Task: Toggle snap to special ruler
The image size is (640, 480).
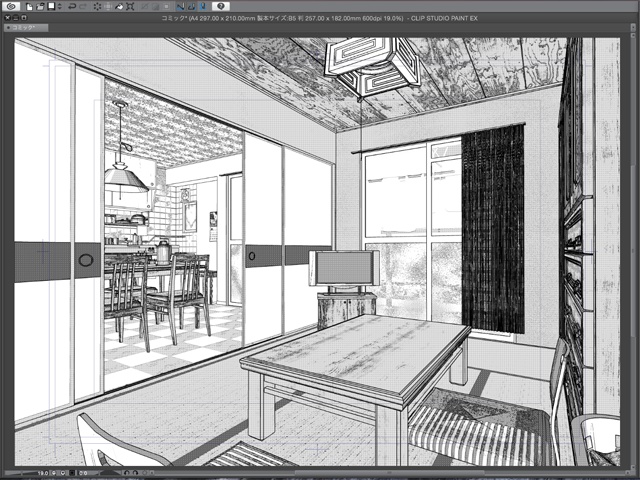Action: pyautogui.click(x=191, y=7)
